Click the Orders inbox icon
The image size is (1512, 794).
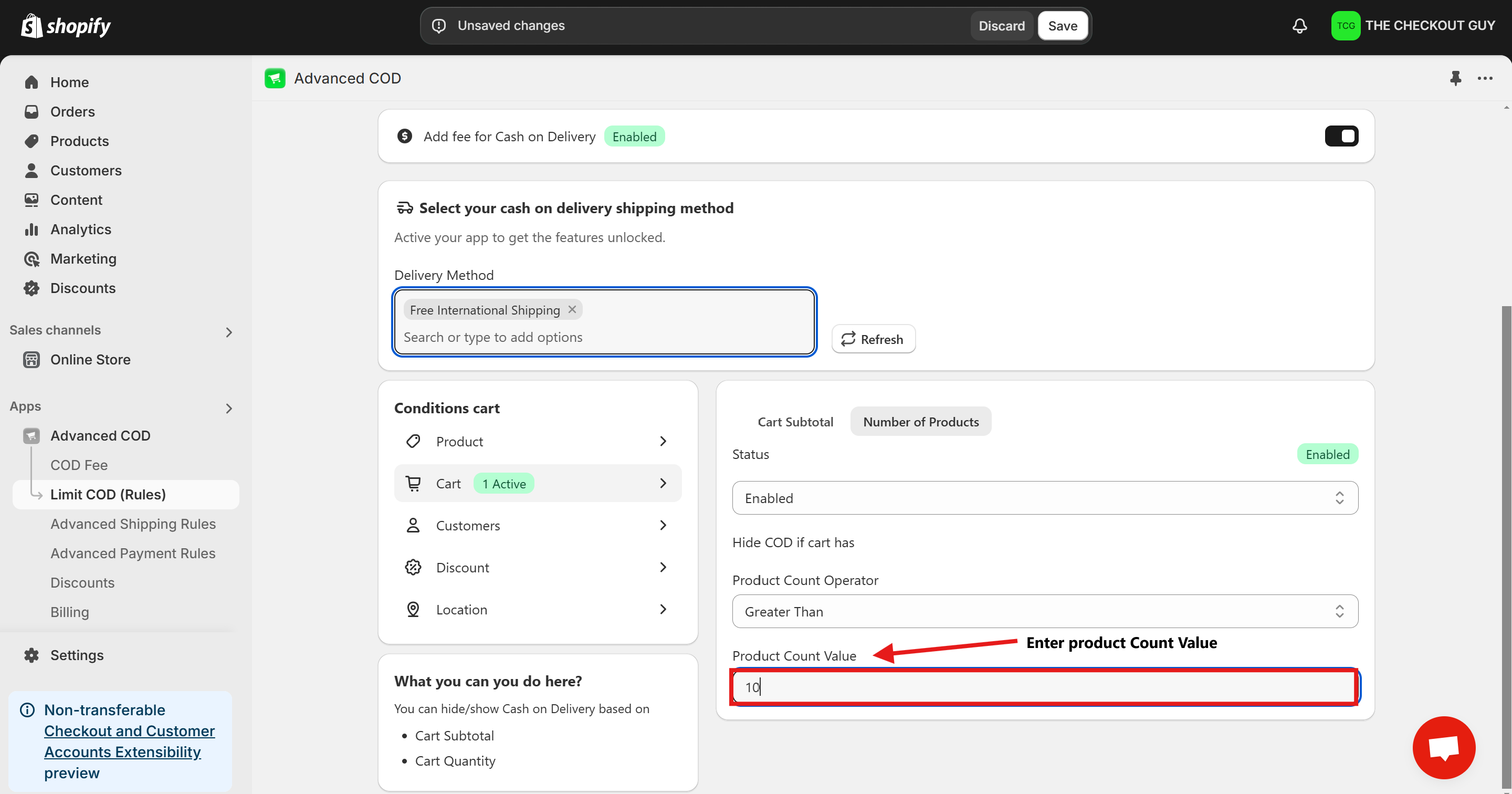coord(31,111)
